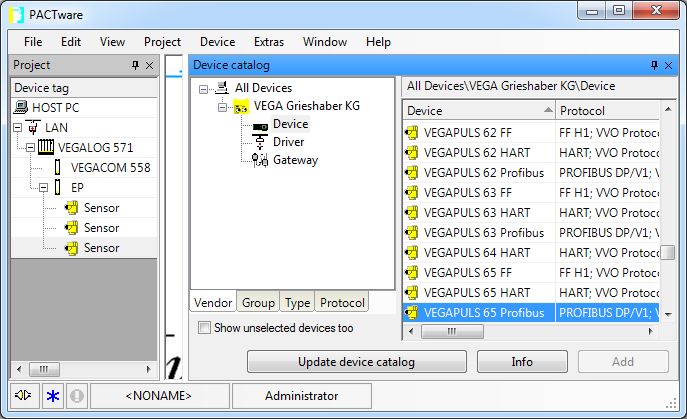Click the VEGAPULS 62 FF device icon
Screen dimensions: 687x419
(411, 132)
